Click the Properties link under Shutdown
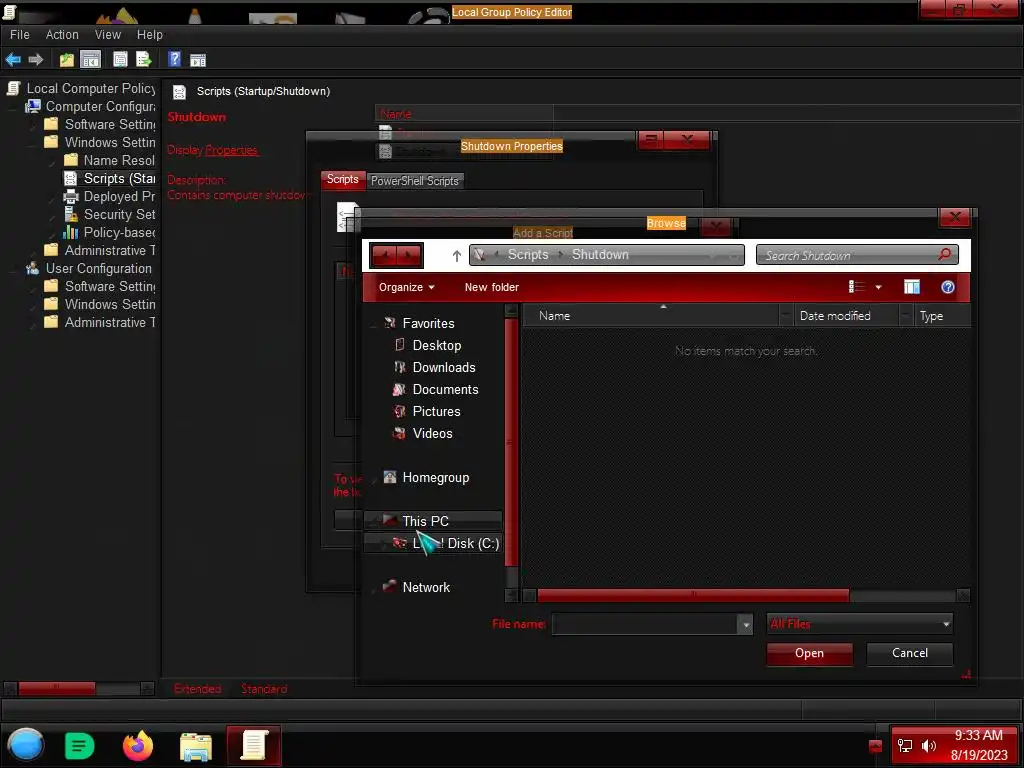Screen dimensions: 1024x768 [x=231, y=150]
